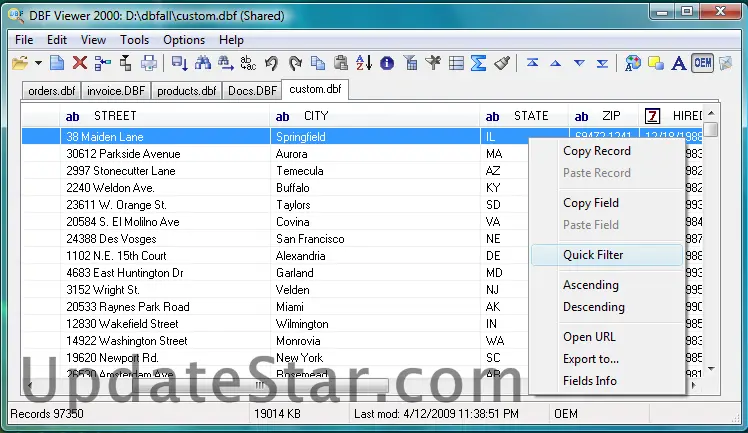Jump to last record arrow icon
748x433 pixels.
(603, 63)
